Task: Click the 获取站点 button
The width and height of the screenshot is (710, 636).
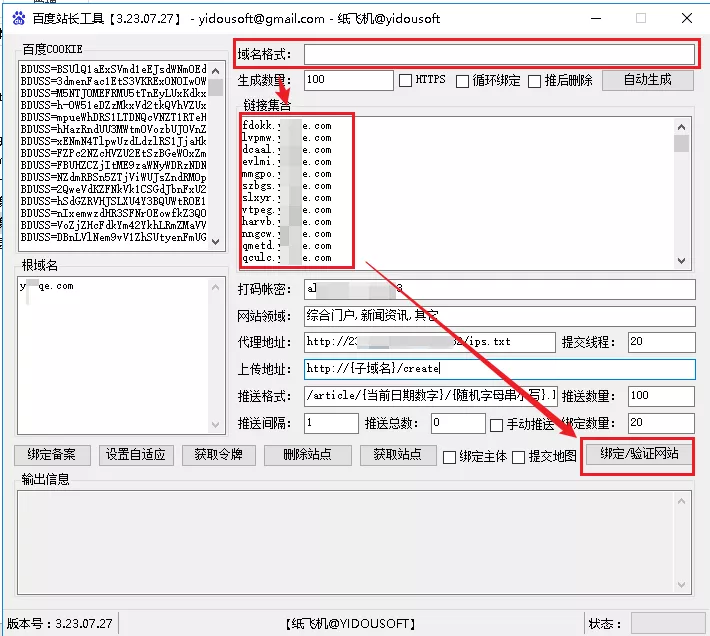Action: [398, 455]
